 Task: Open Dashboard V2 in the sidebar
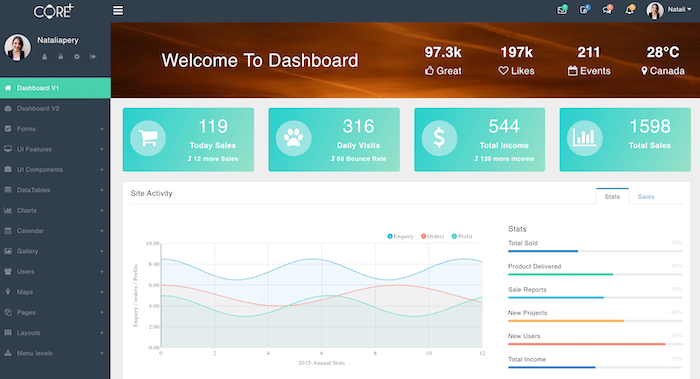tap(55, 108)
